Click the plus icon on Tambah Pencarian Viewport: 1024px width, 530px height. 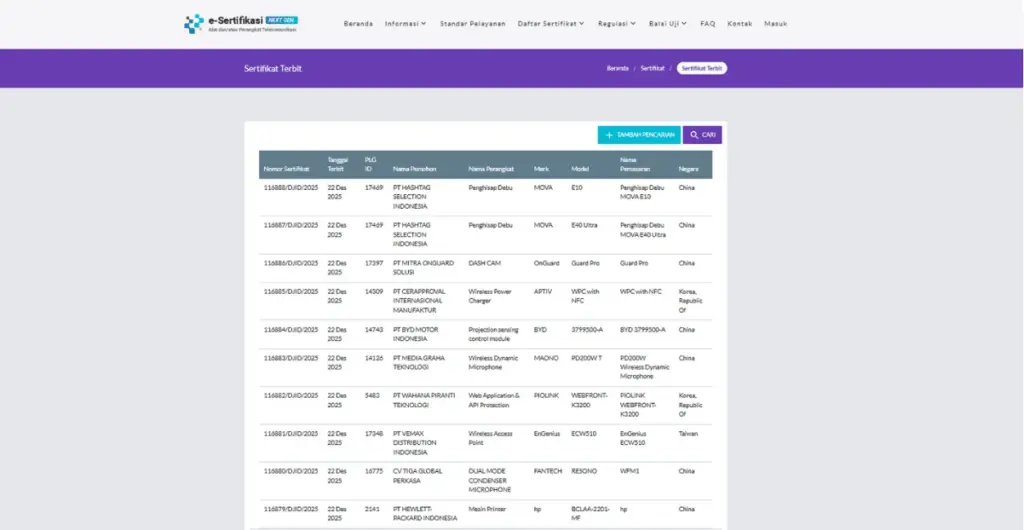pyautogui.click(x=609, y=135)
